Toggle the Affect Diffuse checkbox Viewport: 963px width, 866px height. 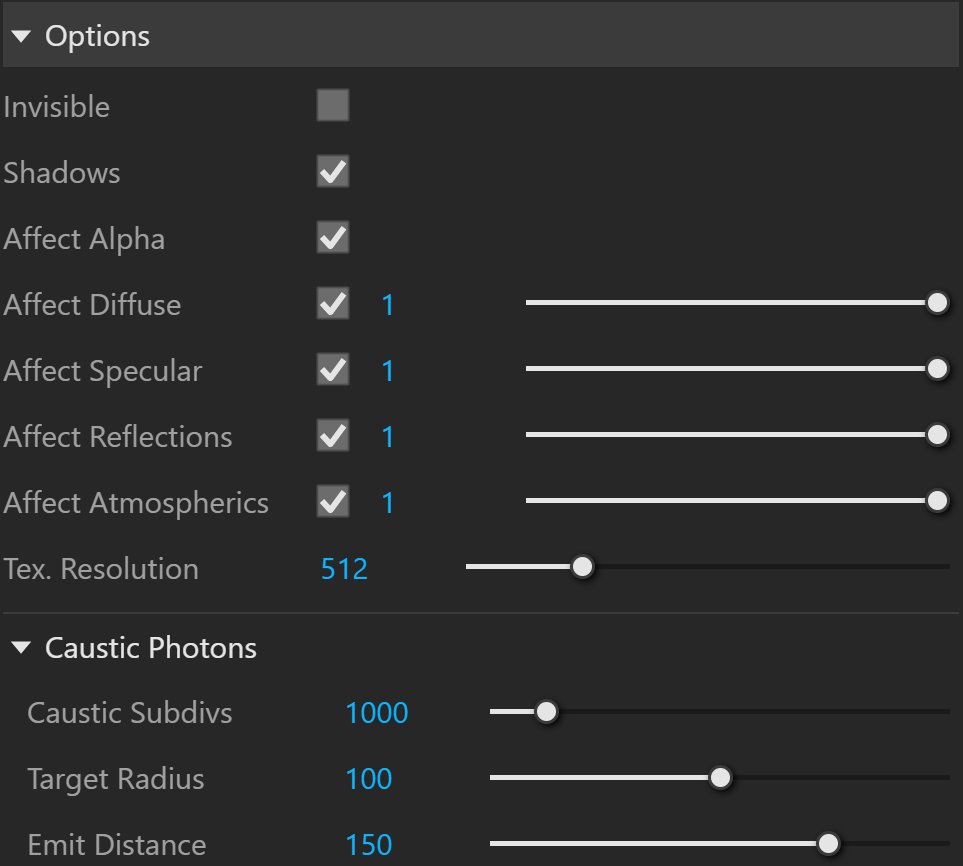(x=333, y=303)
